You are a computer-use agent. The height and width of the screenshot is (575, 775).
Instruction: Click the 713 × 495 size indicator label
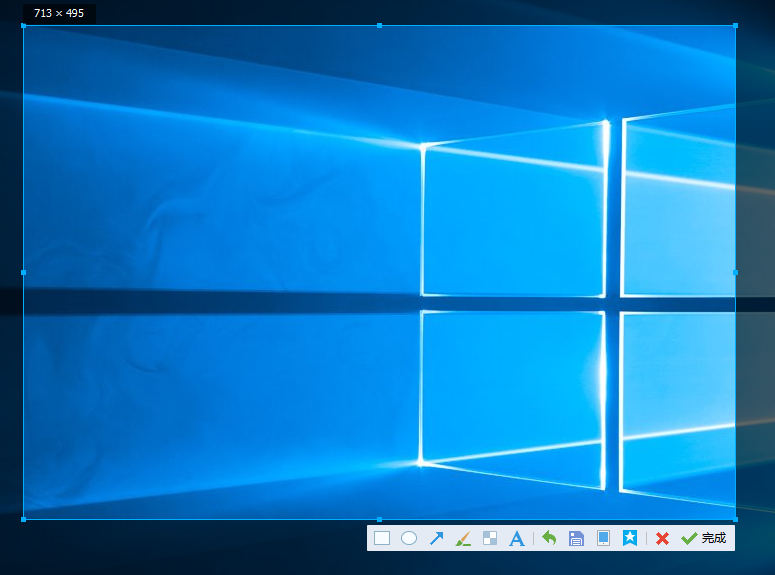pos(59,13)
